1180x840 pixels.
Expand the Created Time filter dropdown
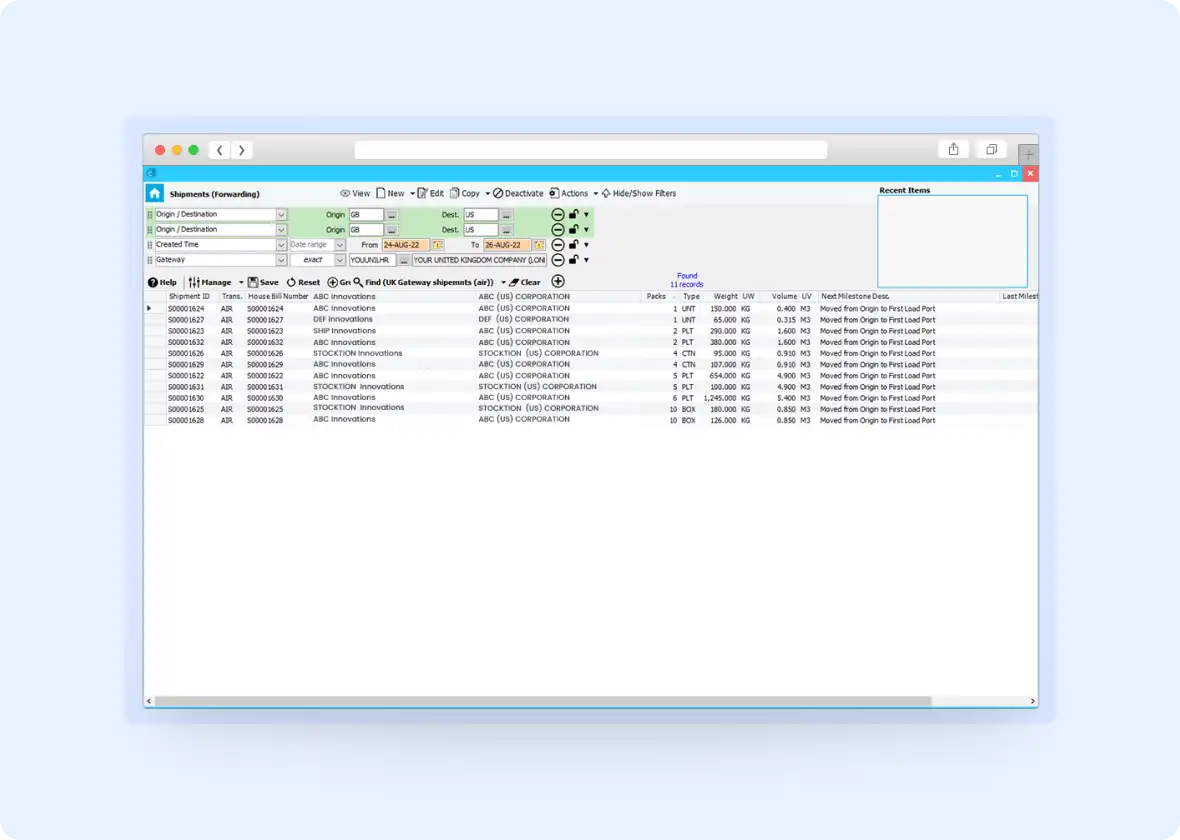click(x=281, y=245)
